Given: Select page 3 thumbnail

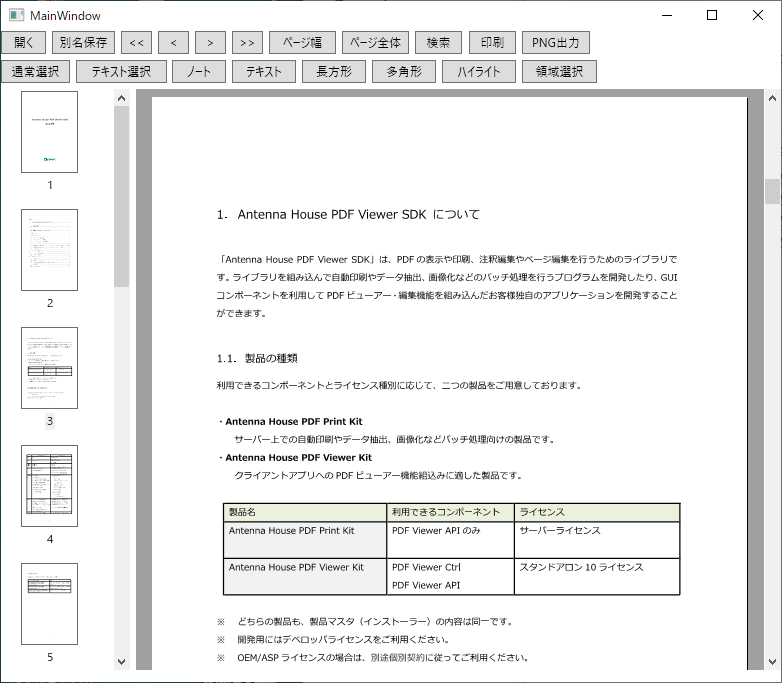Looking at the screenshot, I should point(49,368).
